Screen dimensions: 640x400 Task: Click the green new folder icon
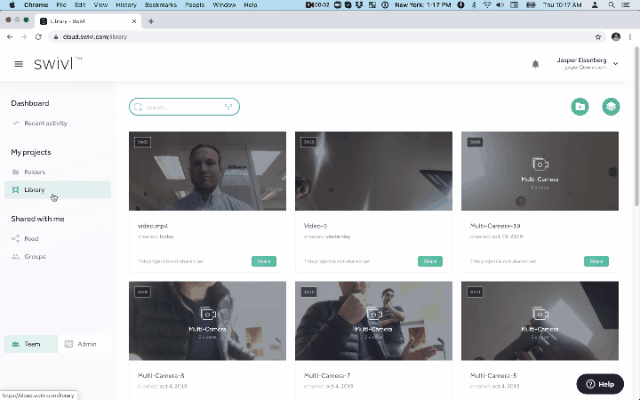click(579, 107)
